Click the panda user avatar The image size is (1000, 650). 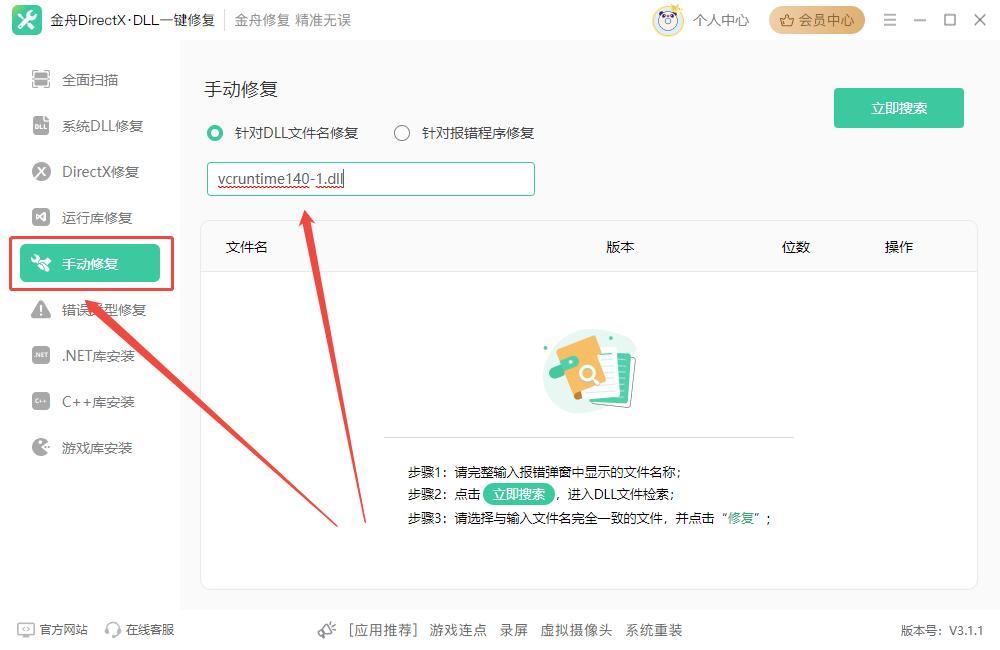668,20
